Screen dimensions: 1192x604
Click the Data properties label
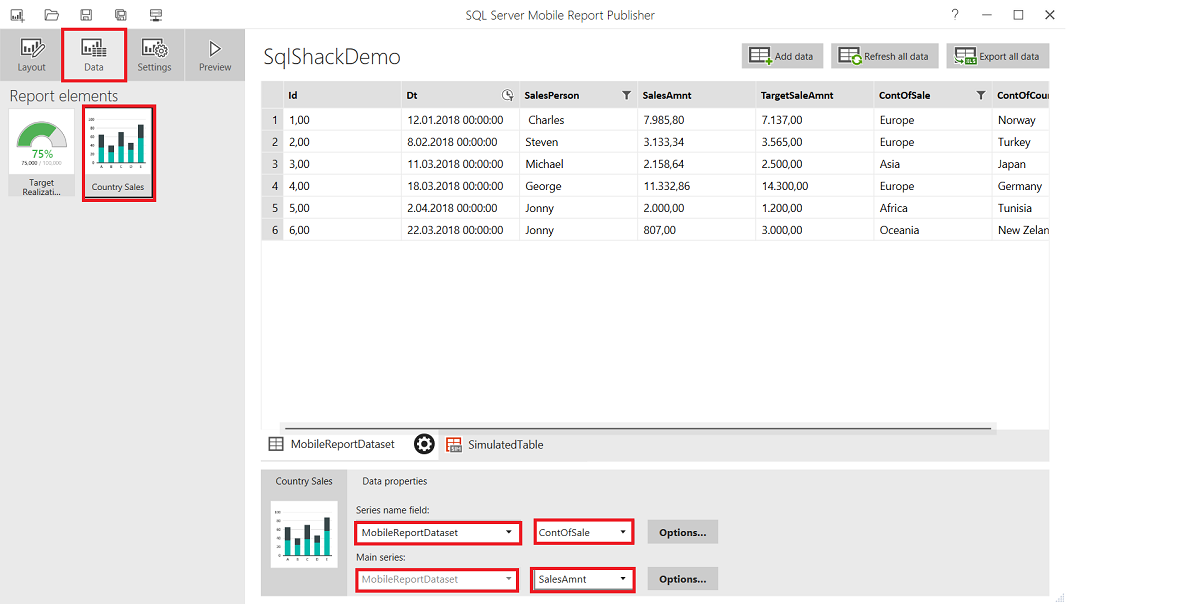395,481
